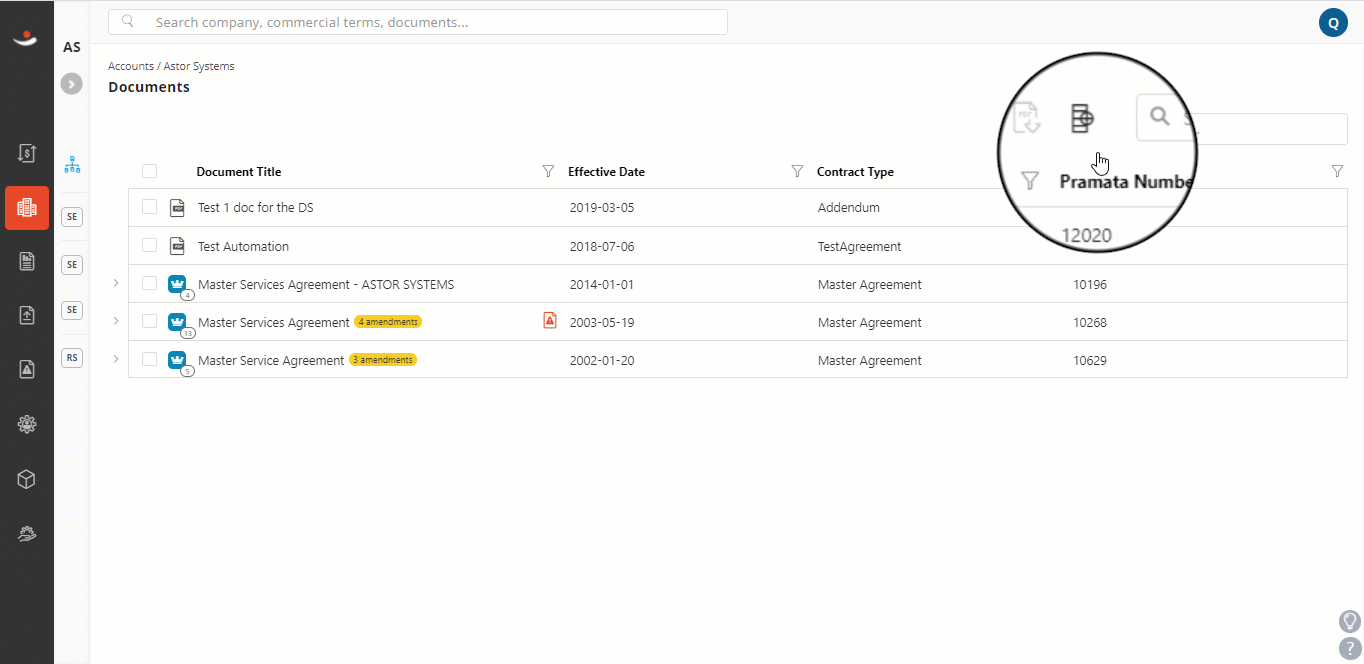Open the cube sidebar icon
Viewport: 1364px width, 664px height.
coord(27,479)
